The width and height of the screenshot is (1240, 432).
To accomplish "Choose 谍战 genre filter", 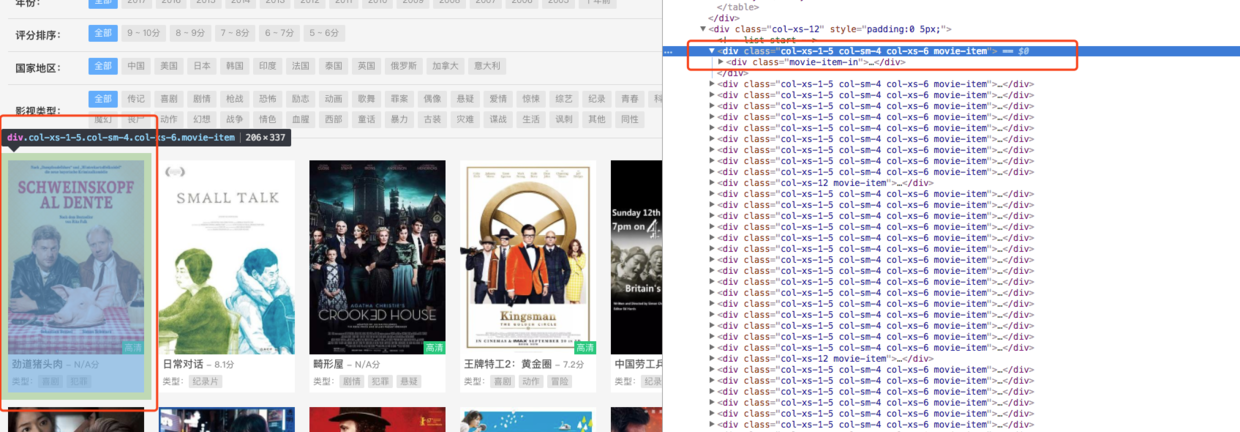I will pyautogui.click(x=498, y=119).
